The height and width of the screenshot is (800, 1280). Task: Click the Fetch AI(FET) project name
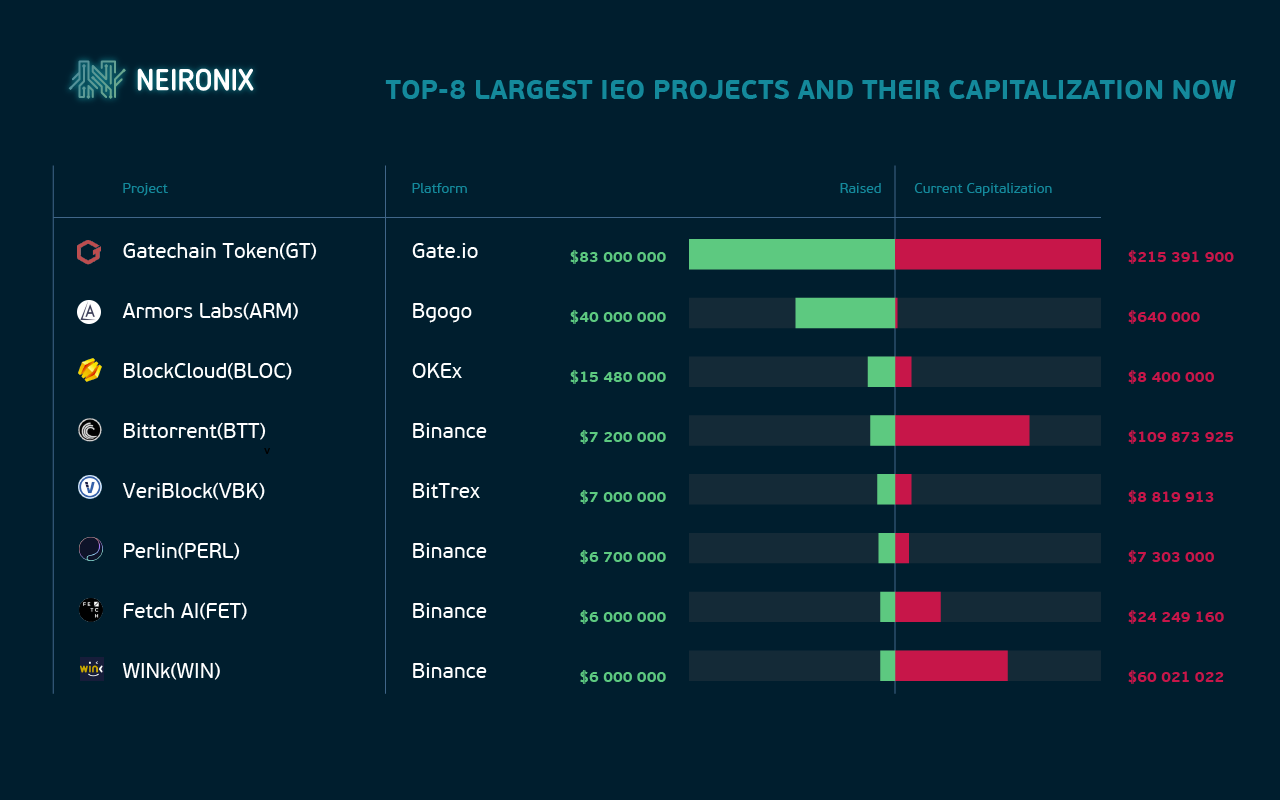pos(185,611)
